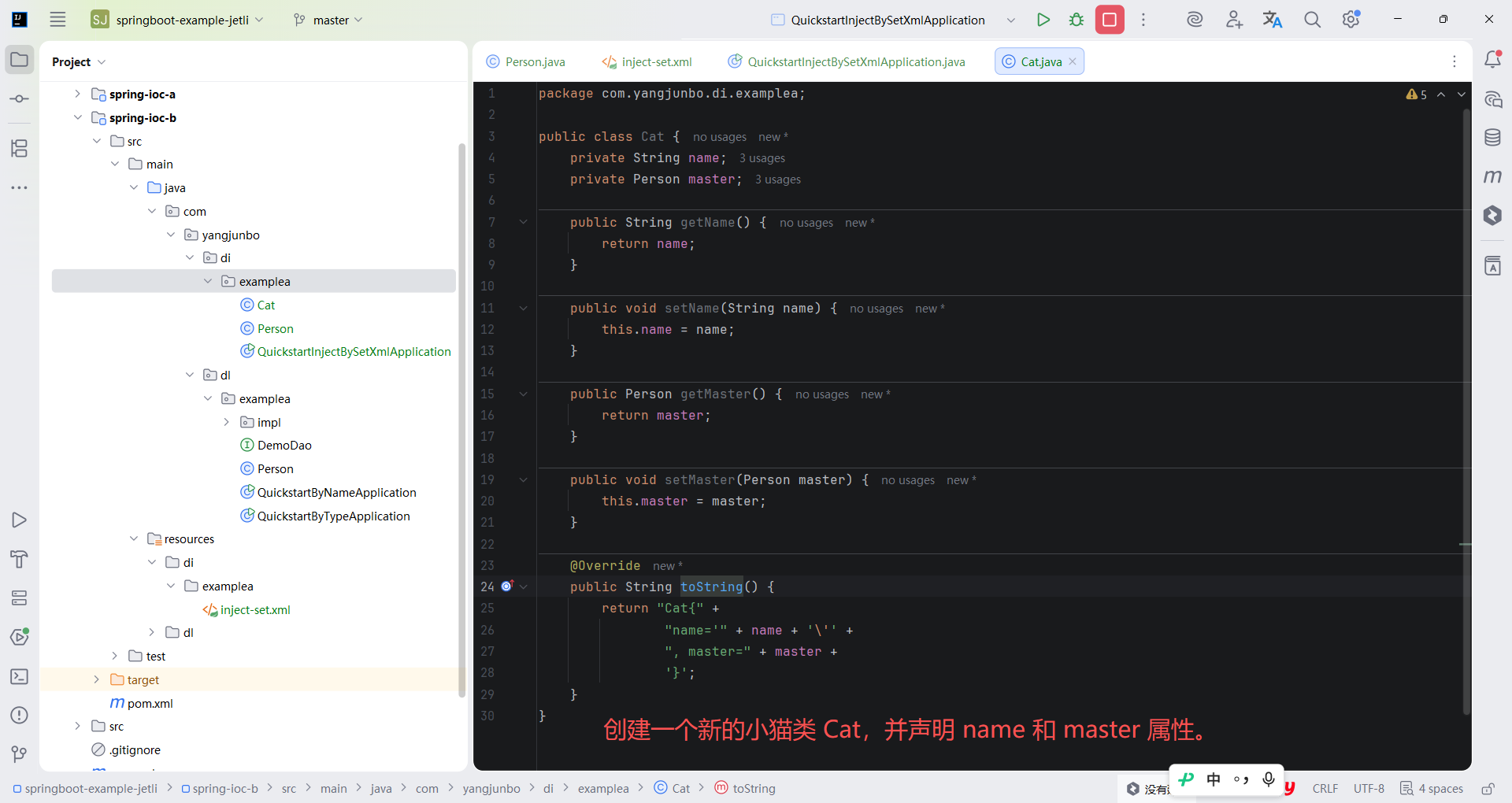The height and width of the screenshot is (803, 1512).
Task: Open Maven tool window
Action: [x=1492, y=176]
